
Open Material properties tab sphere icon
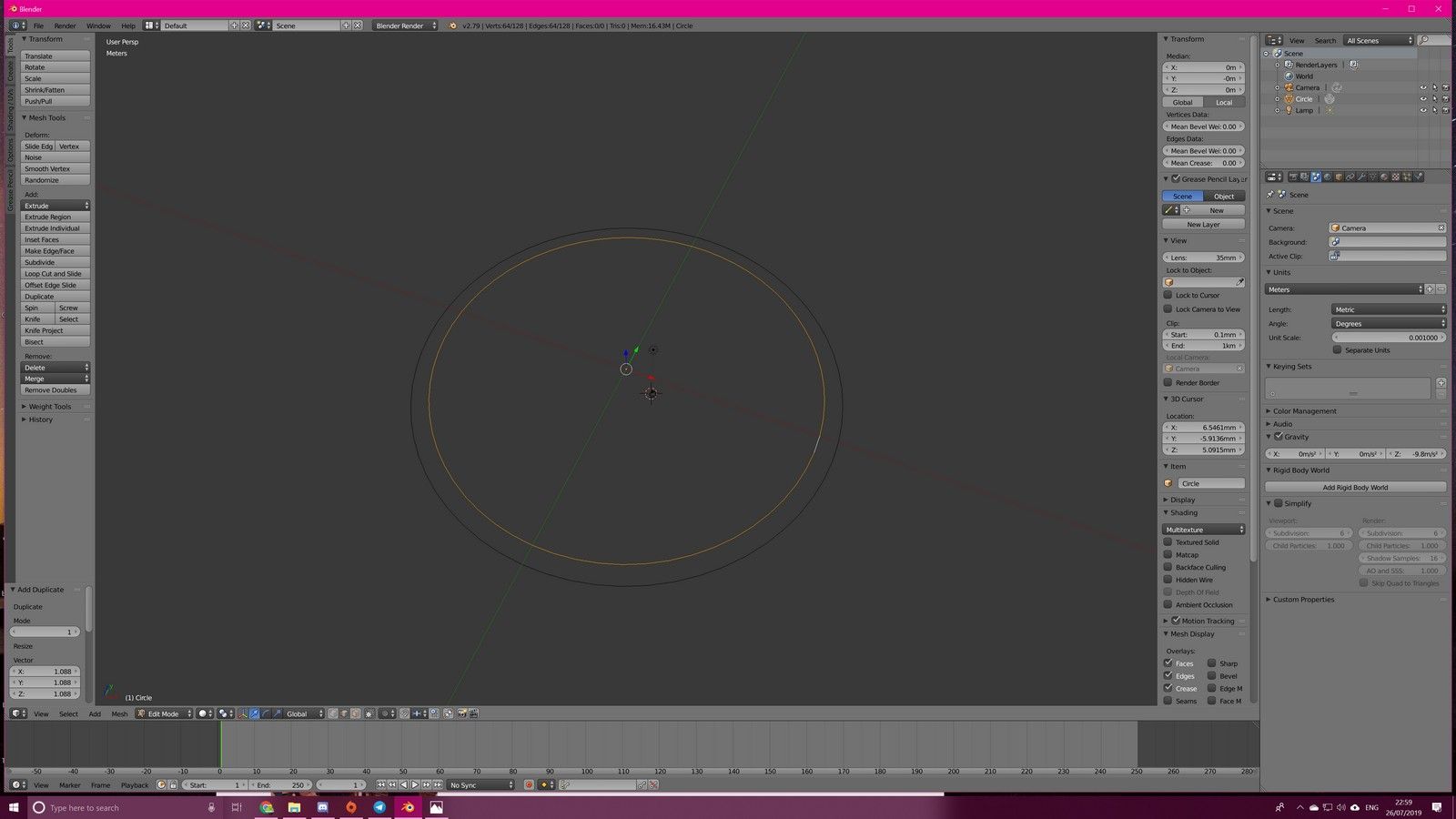pyautogui.click(x=1384, y=177)
